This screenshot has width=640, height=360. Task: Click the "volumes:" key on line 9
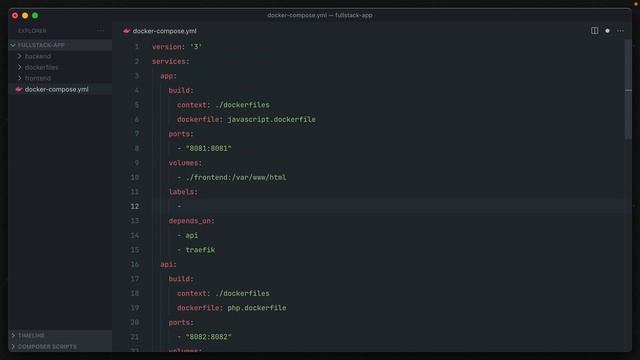click(x=185, y=163)
